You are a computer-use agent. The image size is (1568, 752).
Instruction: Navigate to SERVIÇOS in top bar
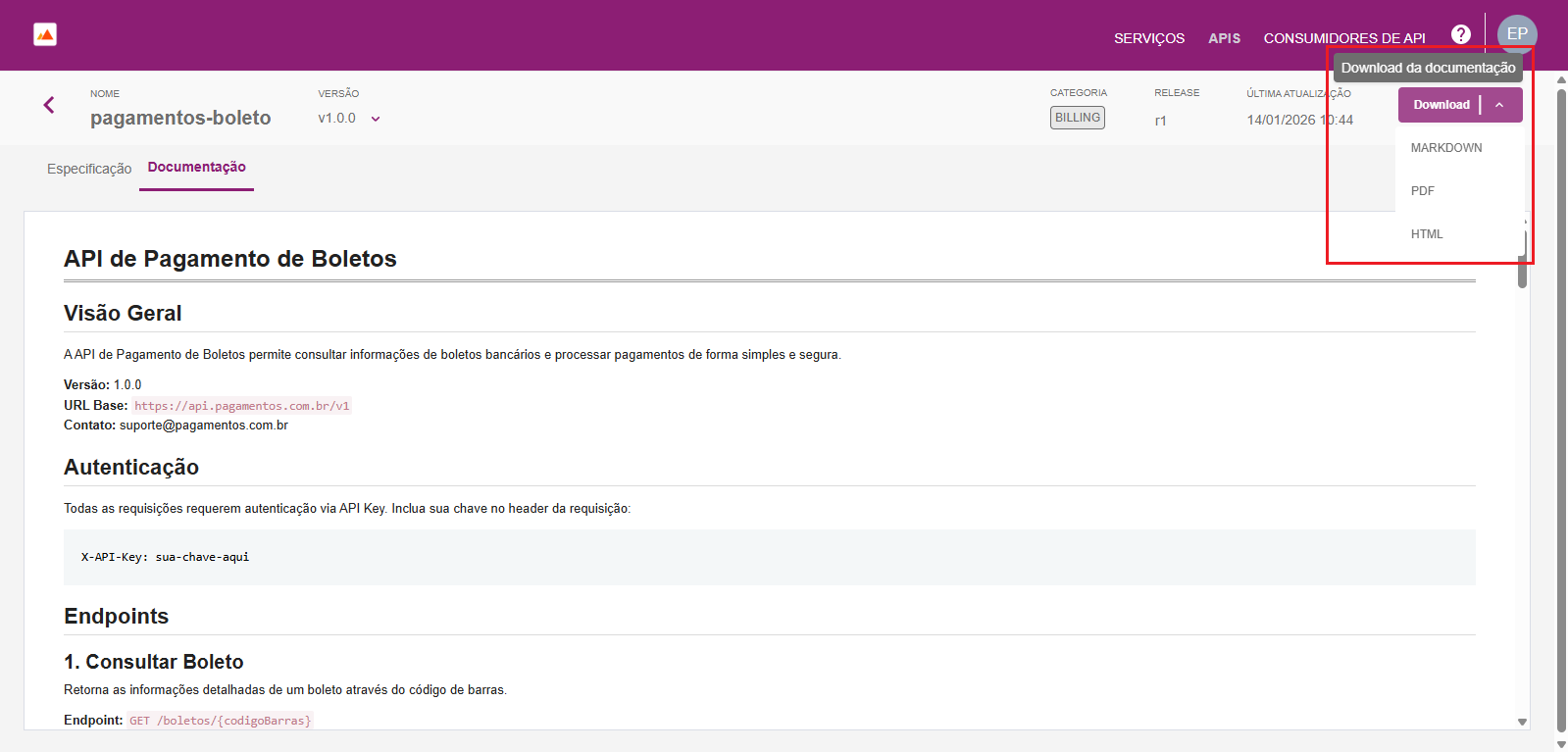(x=1148, y=38)
